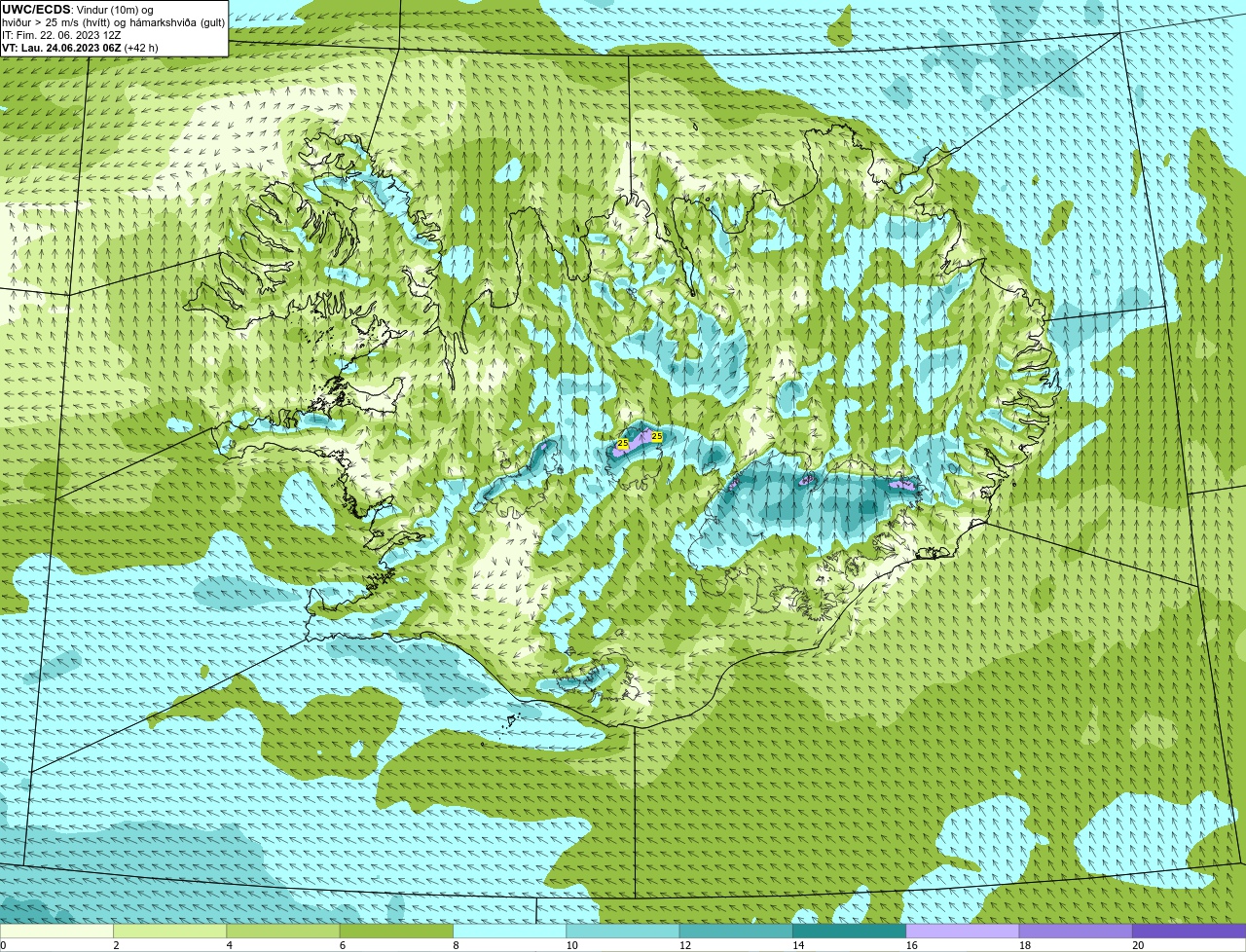
Task: Click the 'VT: Lau. 24.06.2023 06Z (+42 h)' line
Action: tap(80, 48)
